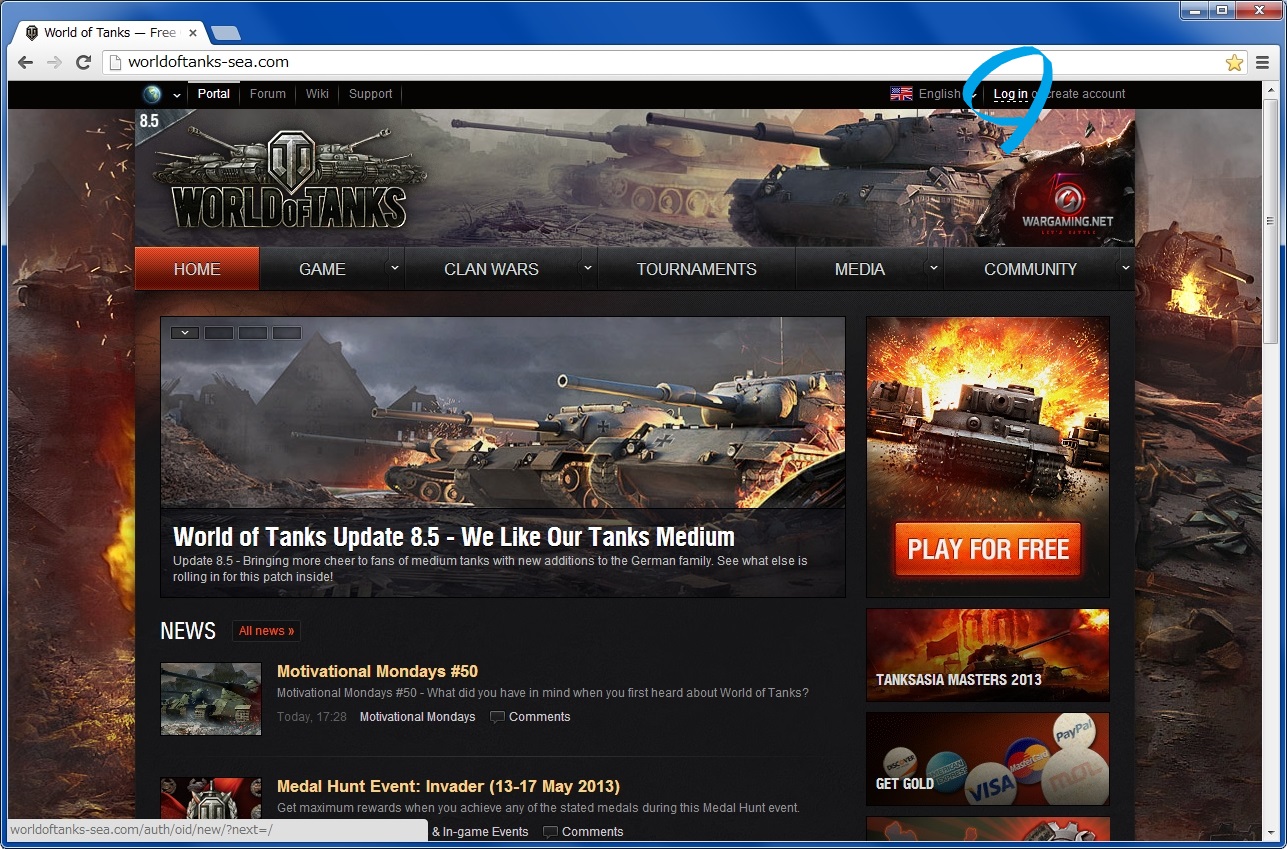Open the new tab button
The width and height of the screenshot is (1287, 849).
pyautogui.click(x=226, y=33)
